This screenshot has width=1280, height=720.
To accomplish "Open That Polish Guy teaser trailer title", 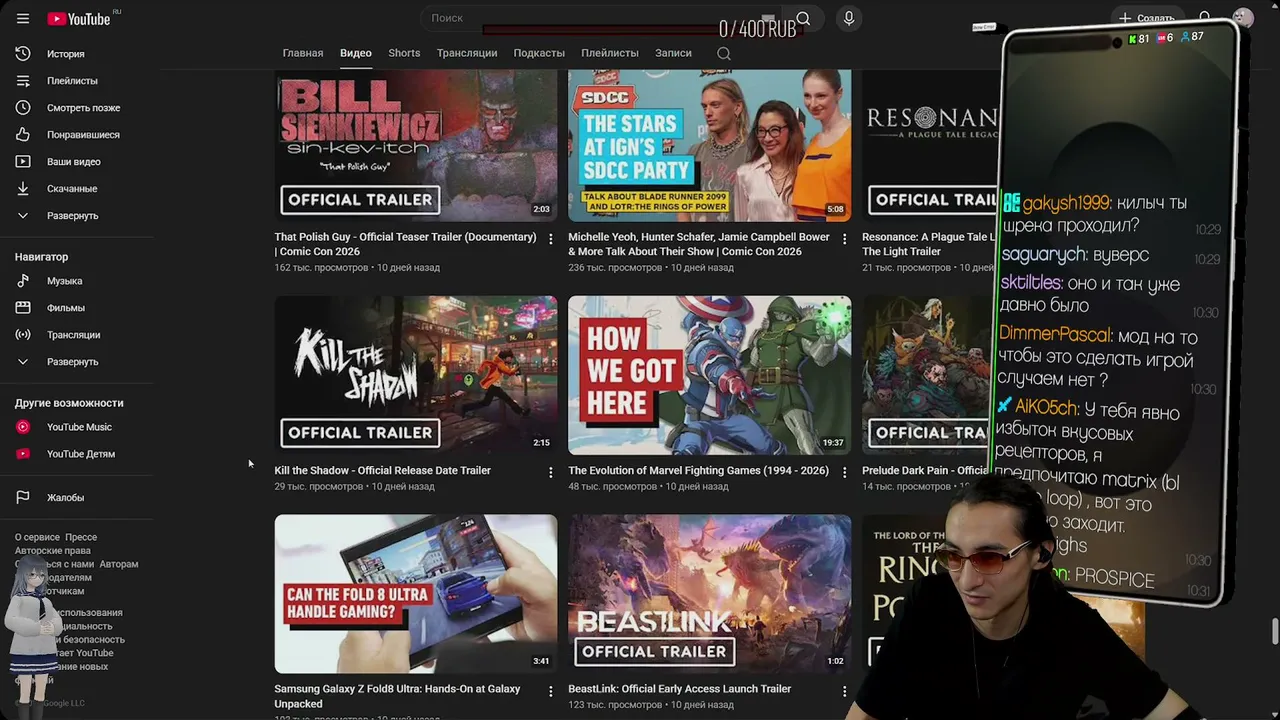I will (405, 244).
